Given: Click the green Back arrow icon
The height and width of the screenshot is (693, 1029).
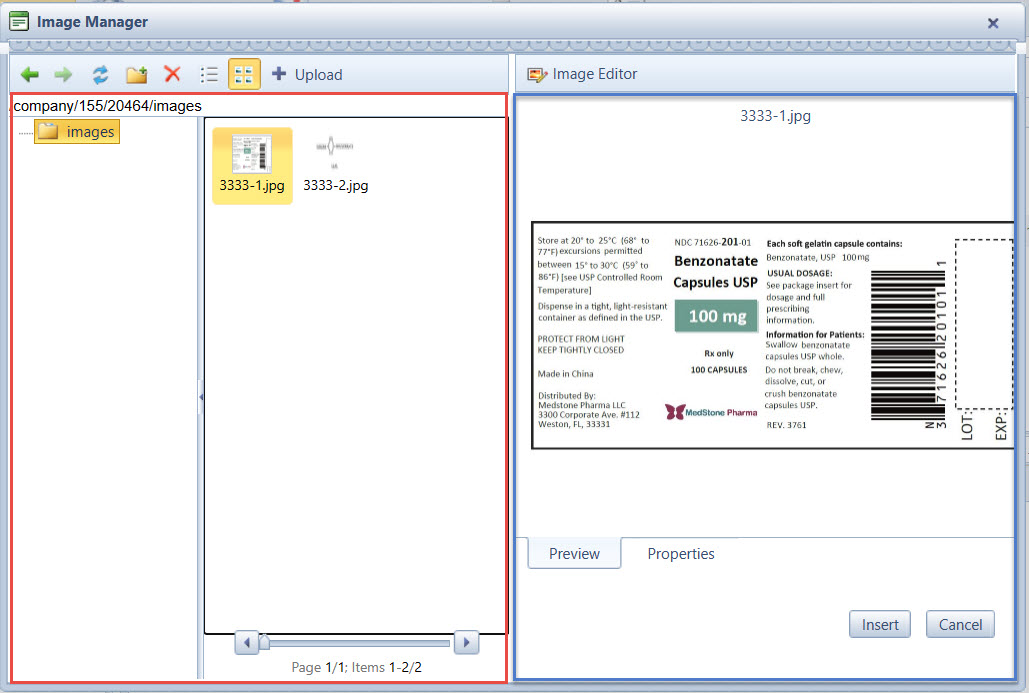Looking at the screenshot, I should point(30,75).
